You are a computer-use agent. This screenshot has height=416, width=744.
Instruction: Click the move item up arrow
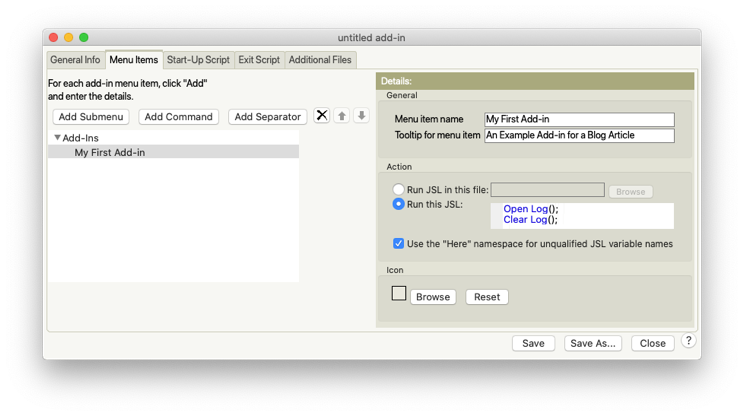[x=342, y=116]
